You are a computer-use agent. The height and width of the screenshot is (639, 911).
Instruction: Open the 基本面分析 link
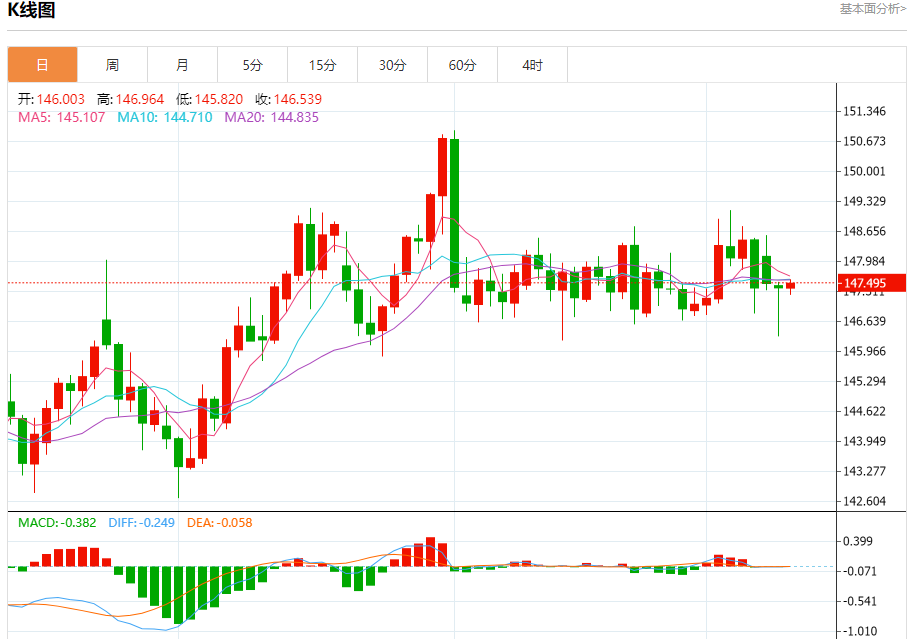pyautogui.click(x=873, y=9)
